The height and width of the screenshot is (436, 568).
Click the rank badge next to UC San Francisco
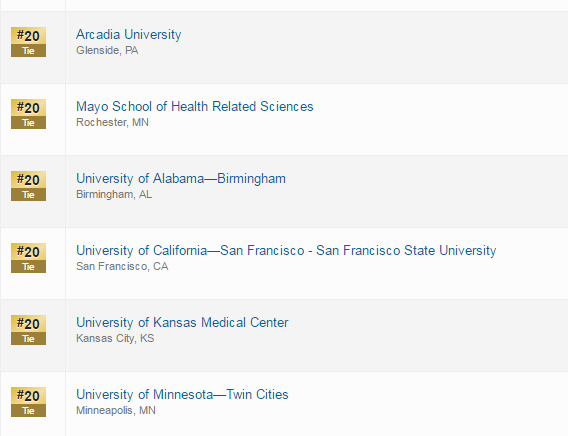pyautogui.click(x=28, y=258)
